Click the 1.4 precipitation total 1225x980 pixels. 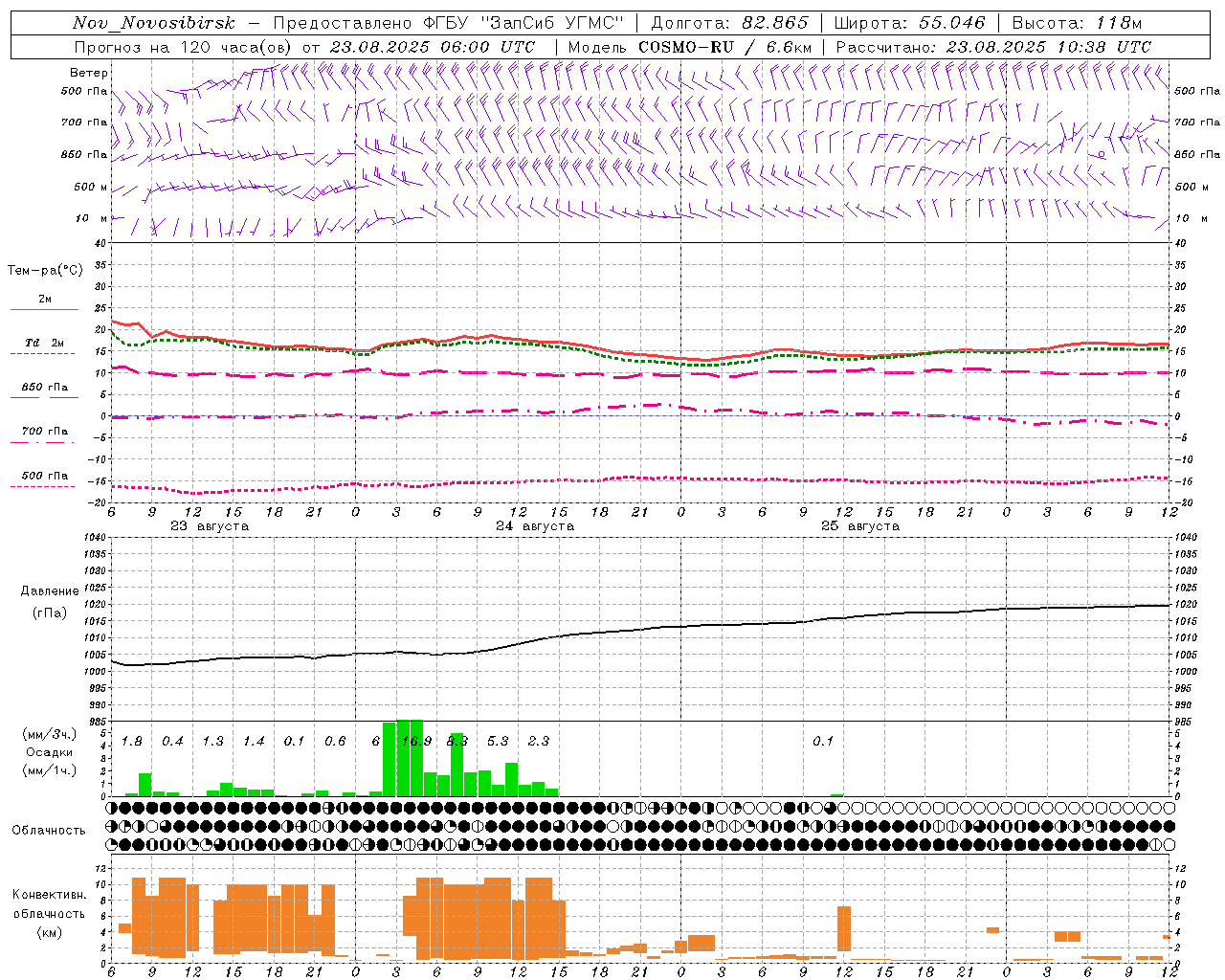tap(254, 742)
